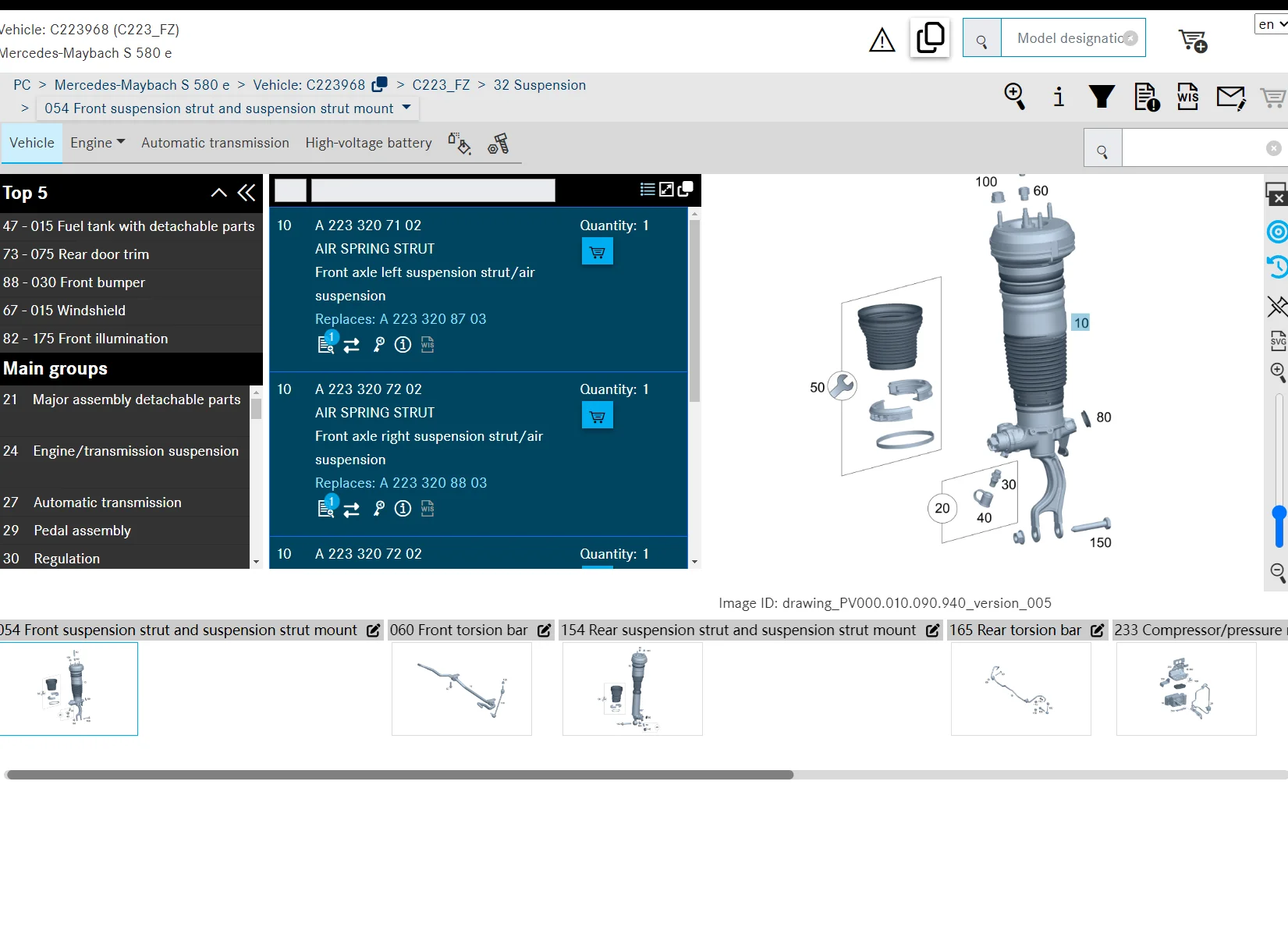This screenshot has height=941, width=1288.
Task: Click edit icon next to 165 Rear torsion bar
Action: point(1097,630)
